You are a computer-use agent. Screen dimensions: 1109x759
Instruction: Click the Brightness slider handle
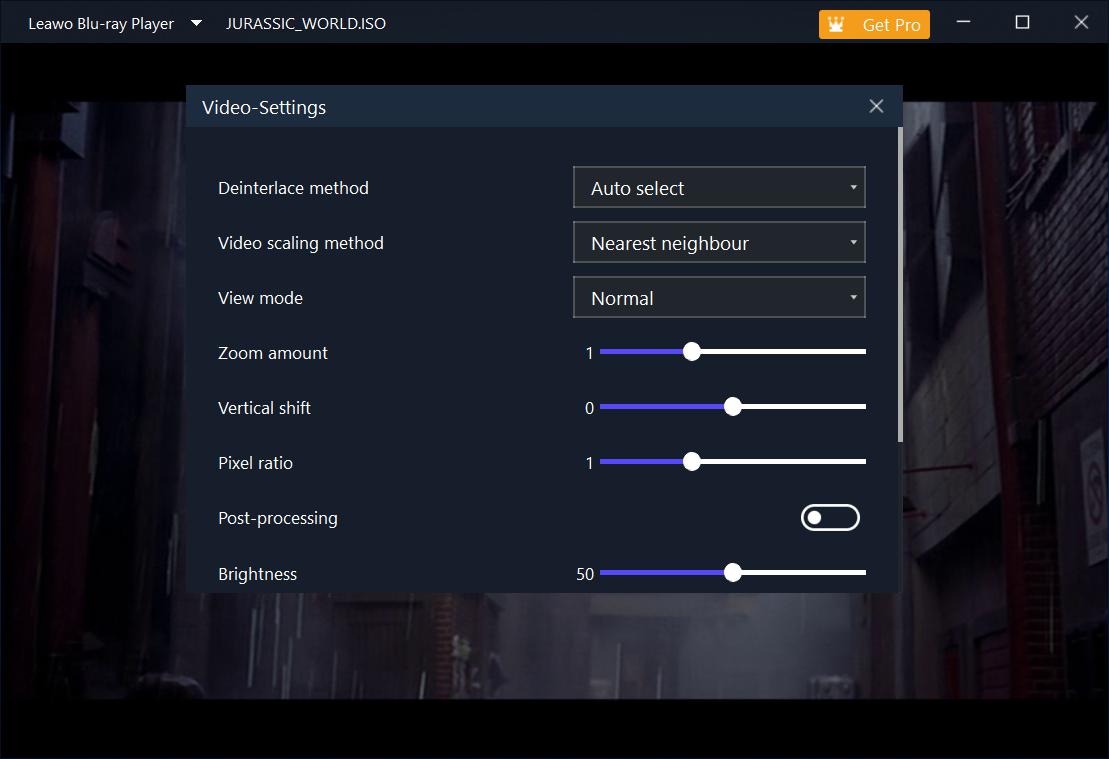pos(732,573)
